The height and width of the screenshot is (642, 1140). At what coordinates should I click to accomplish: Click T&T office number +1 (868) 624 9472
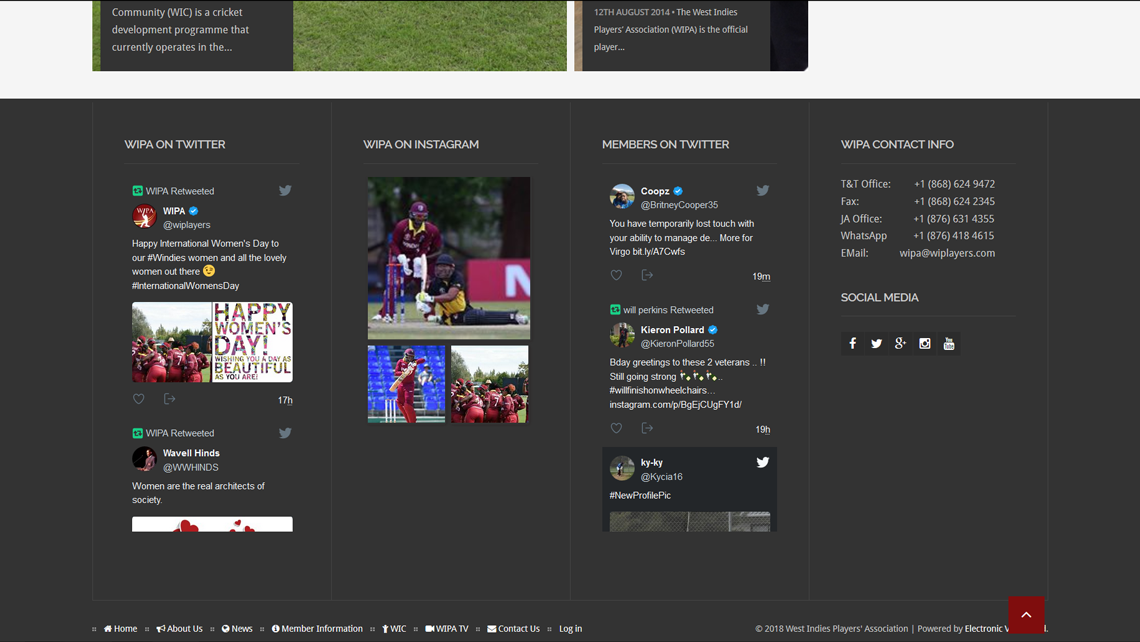pos(955,184)
